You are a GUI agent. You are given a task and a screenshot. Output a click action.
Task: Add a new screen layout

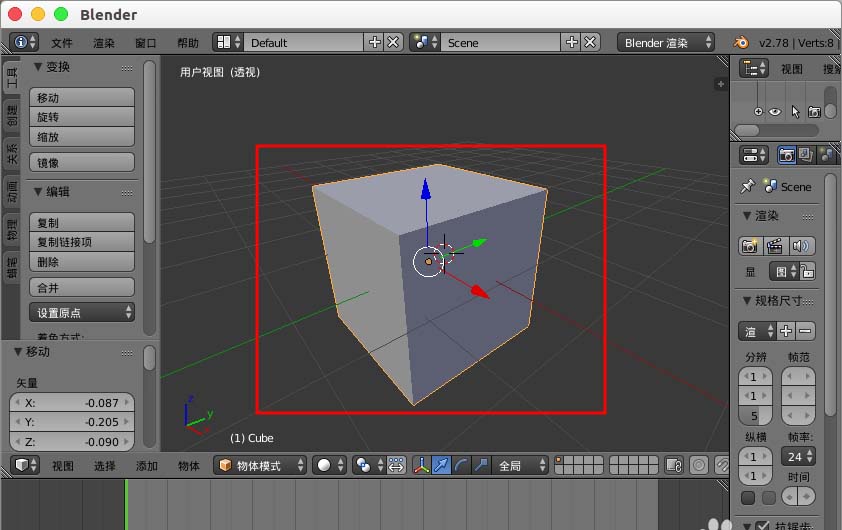374,42
